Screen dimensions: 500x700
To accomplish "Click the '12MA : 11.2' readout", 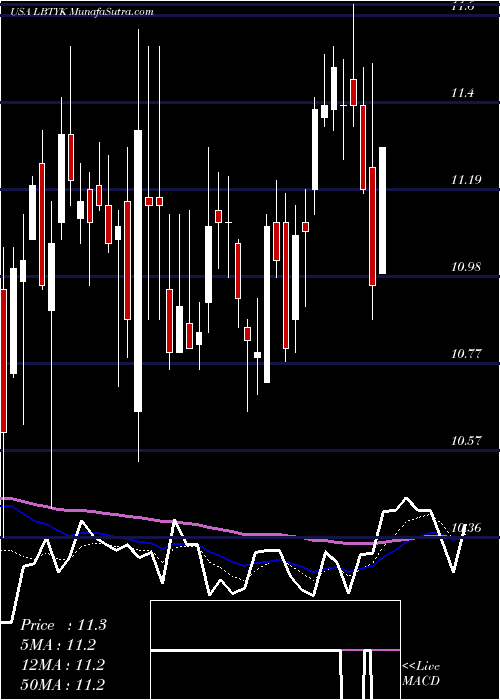I will [62, 665].
